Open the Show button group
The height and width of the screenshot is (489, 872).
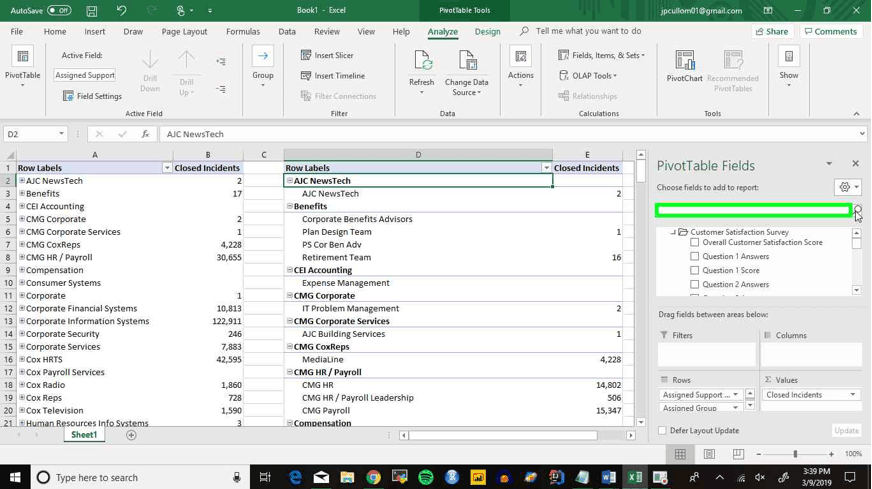click(x=789, y=68)
